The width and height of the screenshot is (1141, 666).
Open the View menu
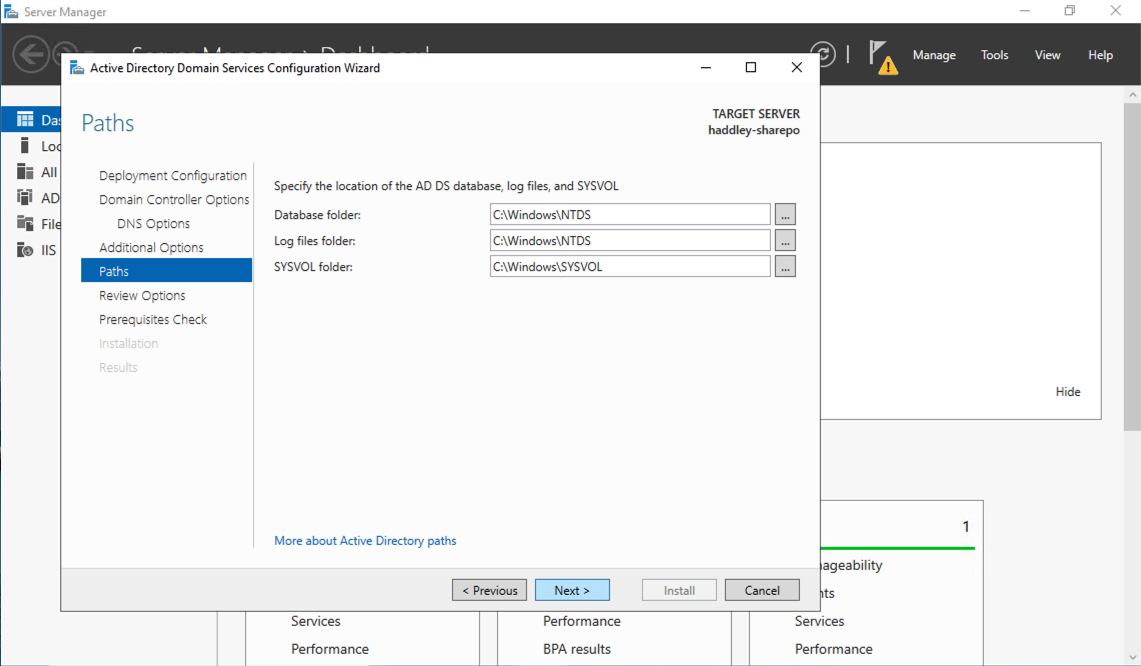coord(1047,55)
